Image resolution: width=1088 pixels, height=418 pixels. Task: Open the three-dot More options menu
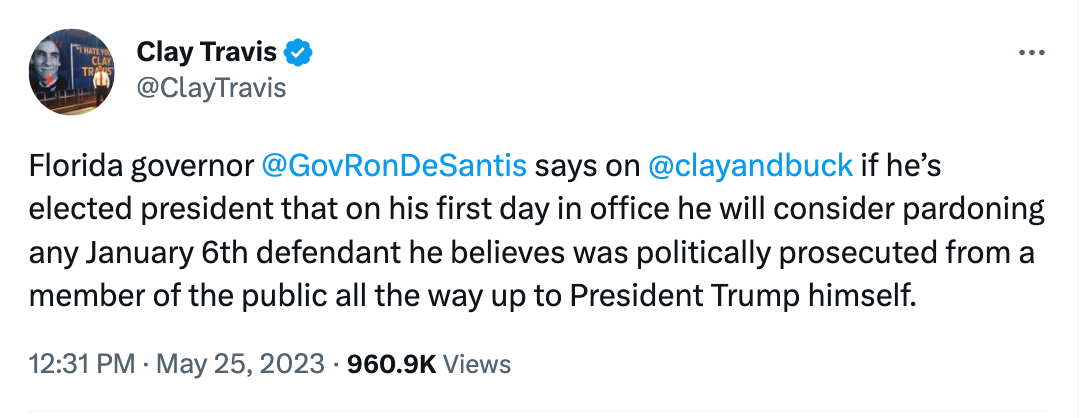tap(1030, 53)
